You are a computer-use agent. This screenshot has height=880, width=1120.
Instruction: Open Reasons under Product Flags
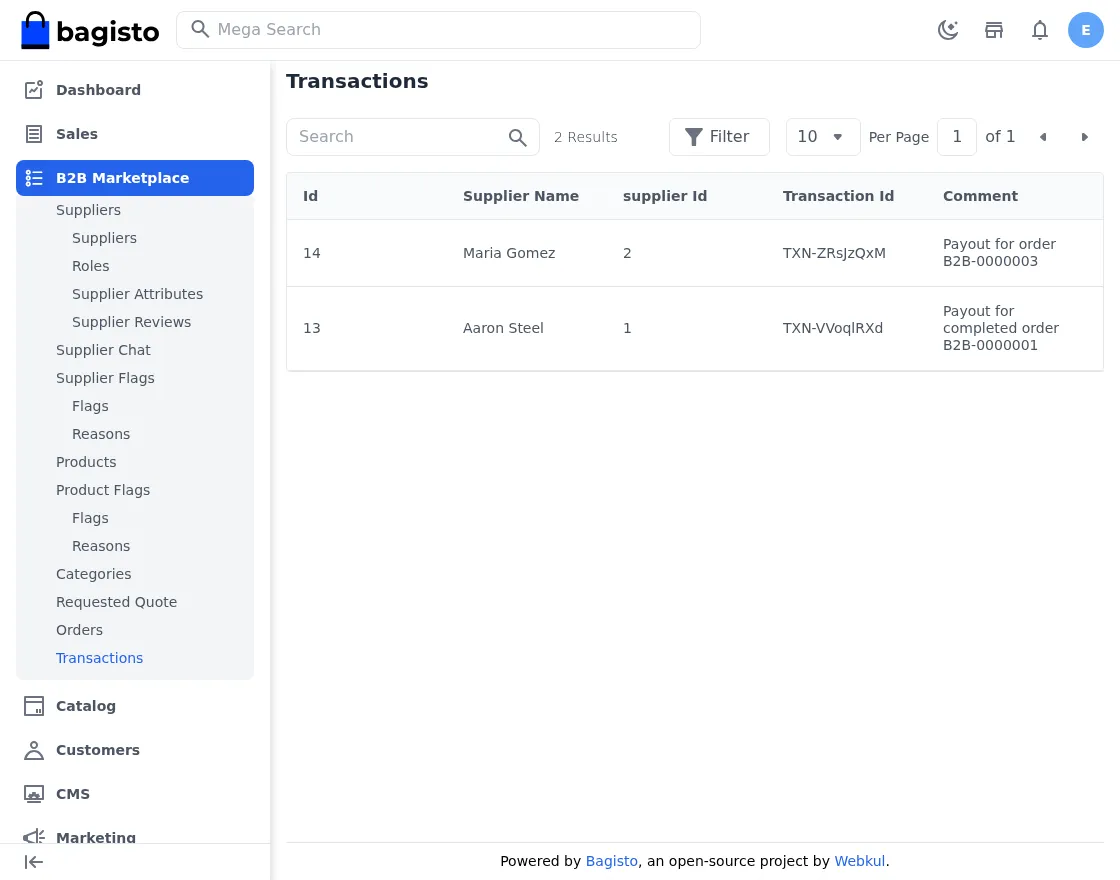pos(101,546)
